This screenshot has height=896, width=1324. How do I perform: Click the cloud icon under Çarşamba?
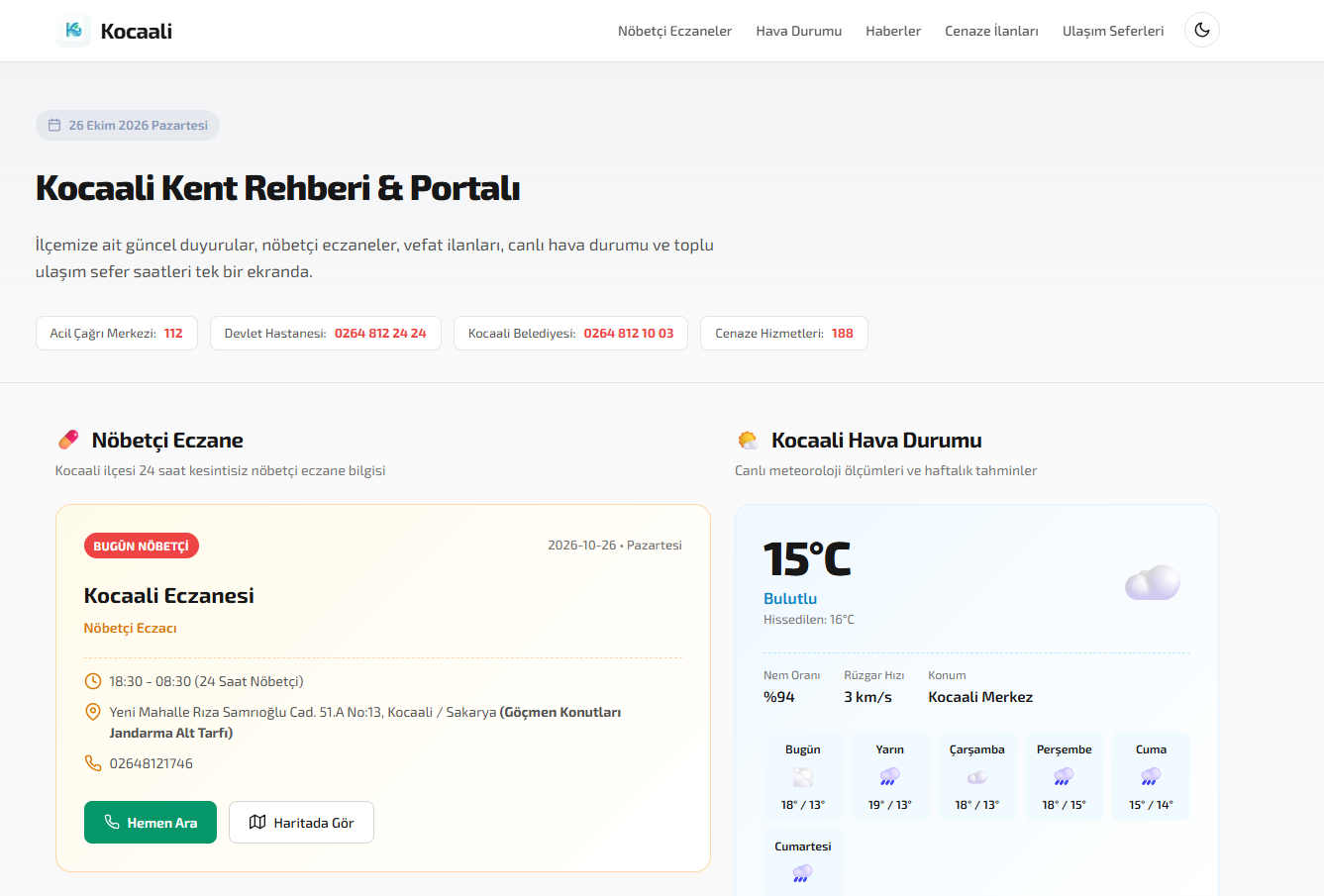(x=976, y=777)
